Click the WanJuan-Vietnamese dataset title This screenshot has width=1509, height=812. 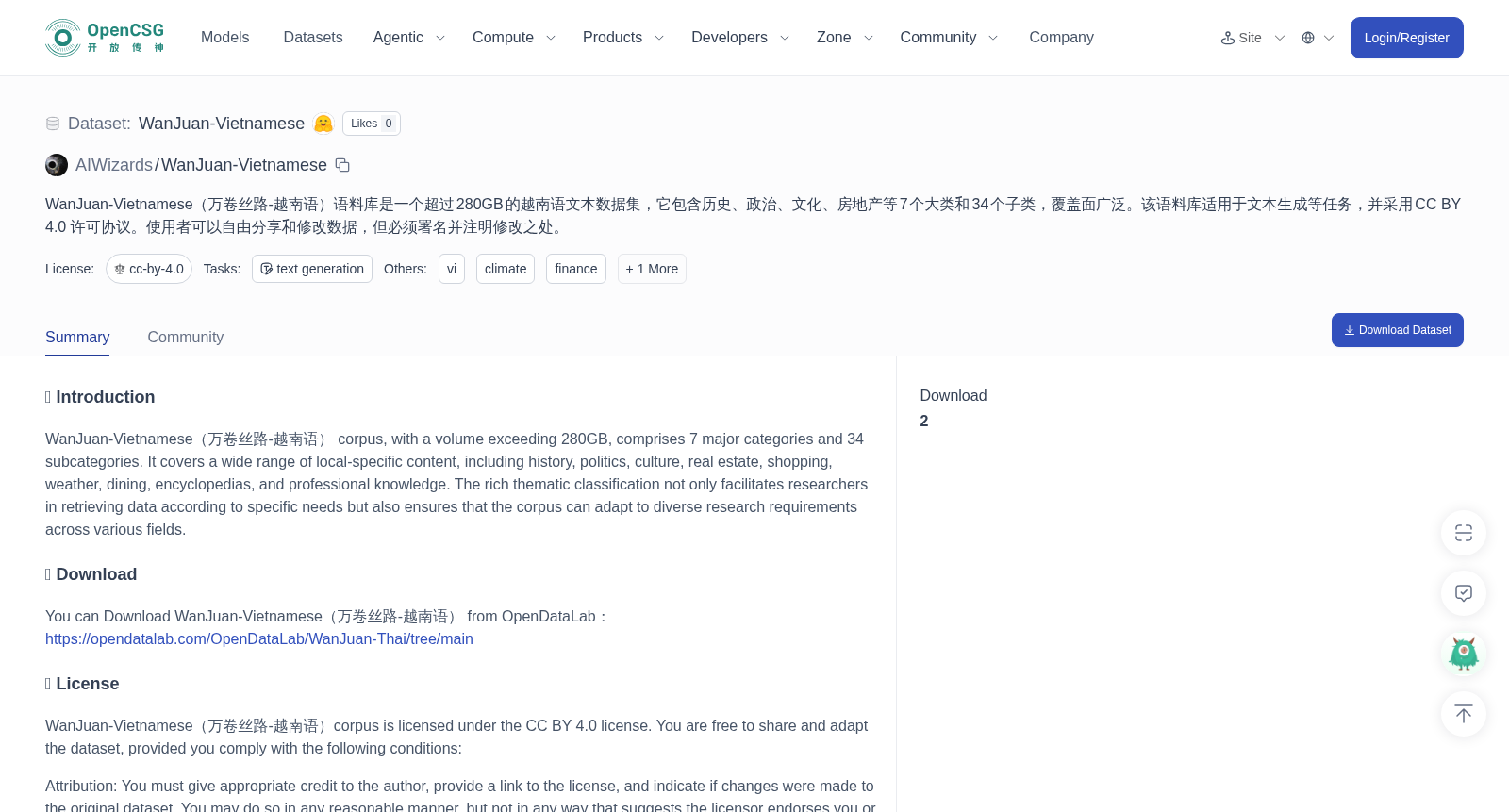coord(222,124)
